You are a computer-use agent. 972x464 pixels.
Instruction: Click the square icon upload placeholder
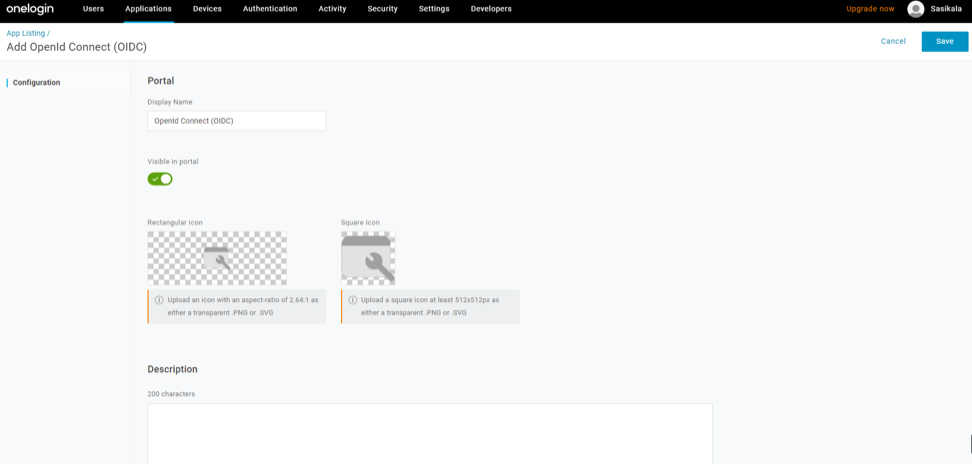[x=368, y=258]
